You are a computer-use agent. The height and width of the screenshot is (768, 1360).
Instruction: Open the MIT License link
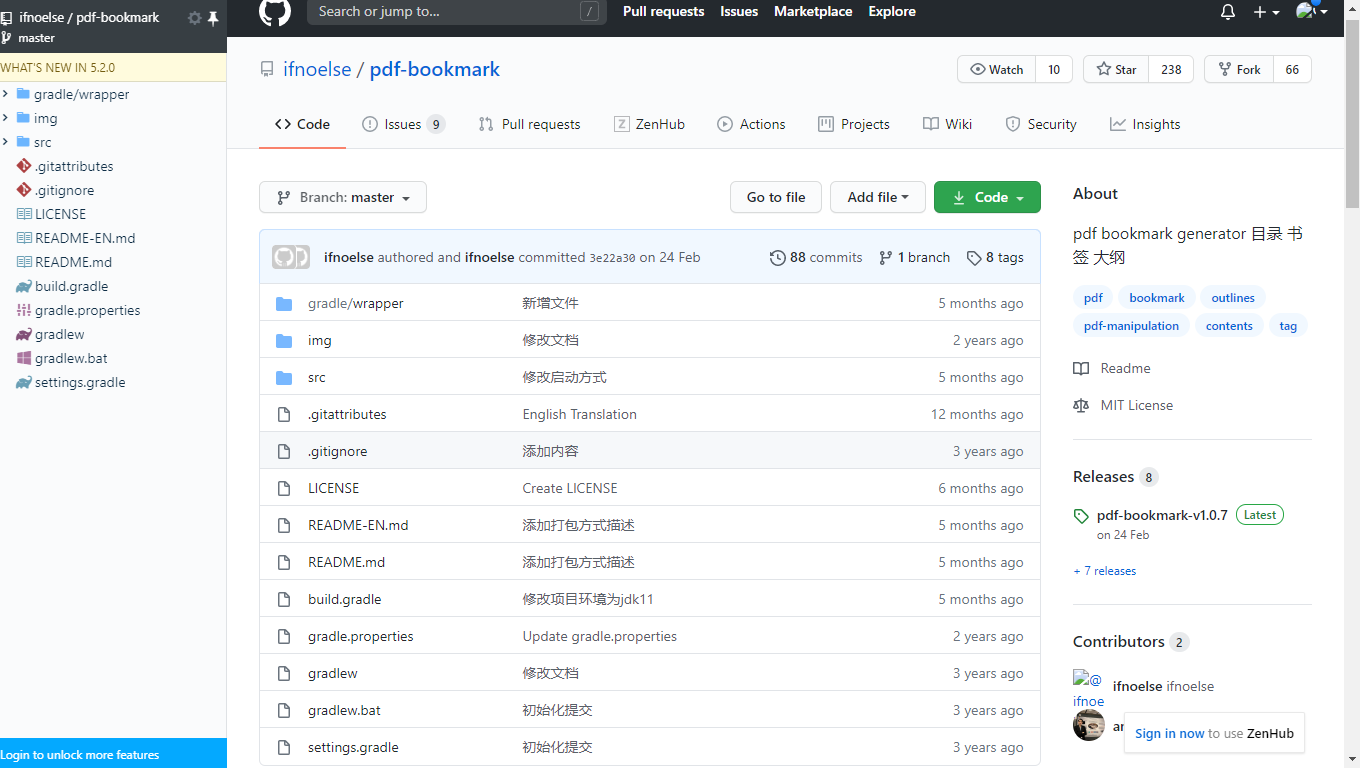click(x=1136, y=405)
